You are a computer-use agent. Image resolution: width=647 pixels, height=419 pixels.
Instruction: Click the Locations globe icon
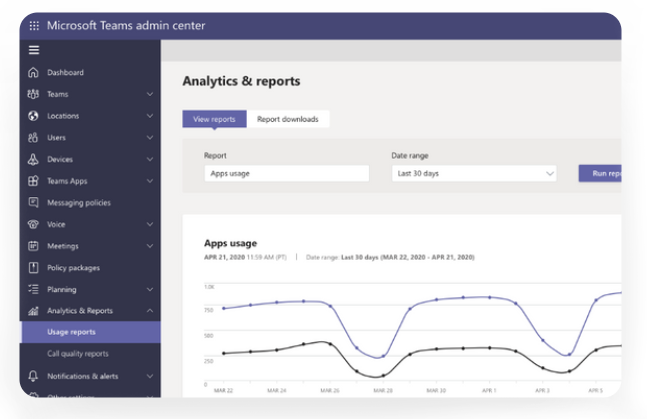click(33, 116)
